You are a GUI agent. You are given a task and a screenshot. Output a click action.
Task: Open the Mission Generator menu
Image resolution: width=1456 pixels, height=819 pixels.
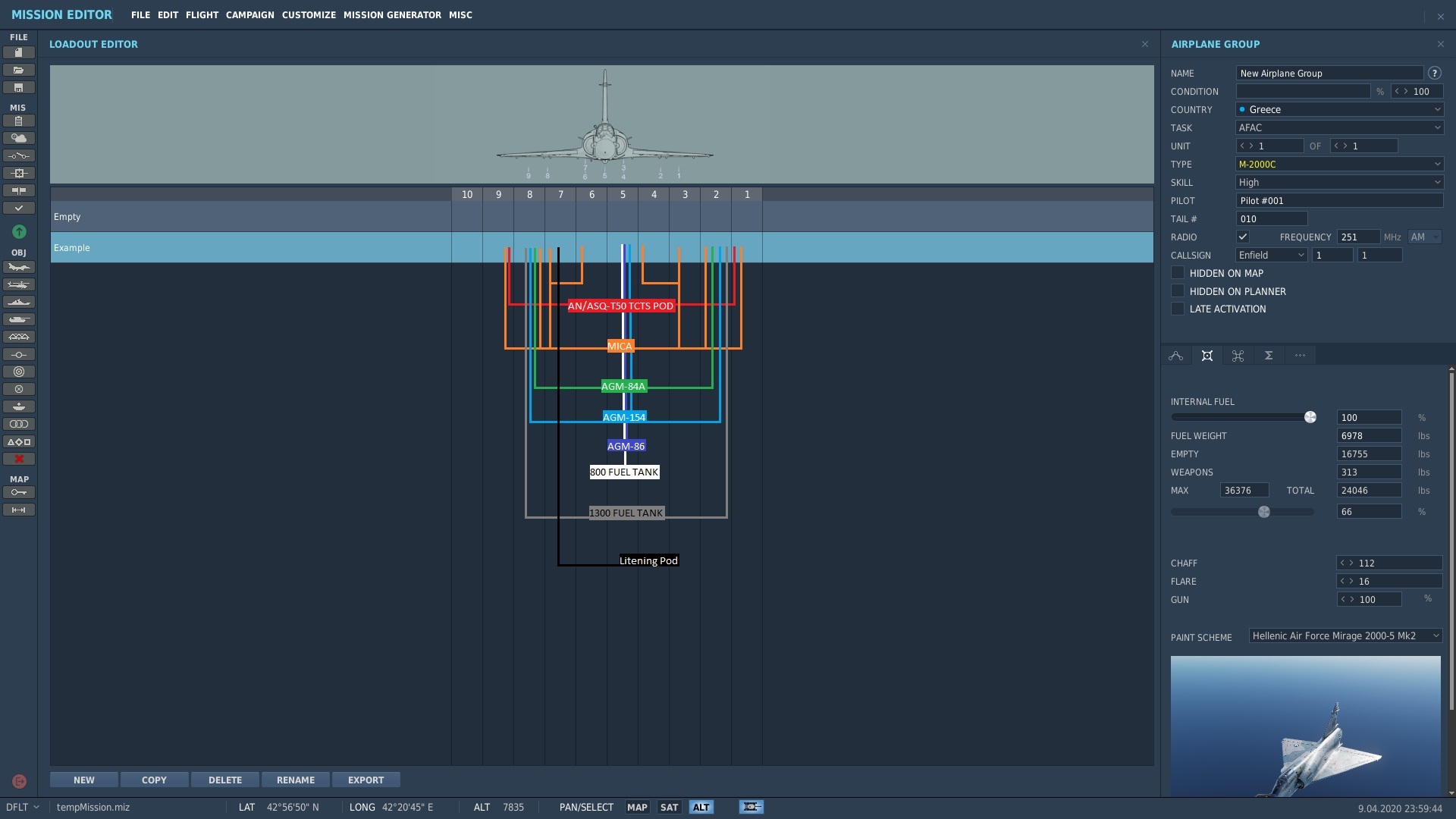pos(392,14)
